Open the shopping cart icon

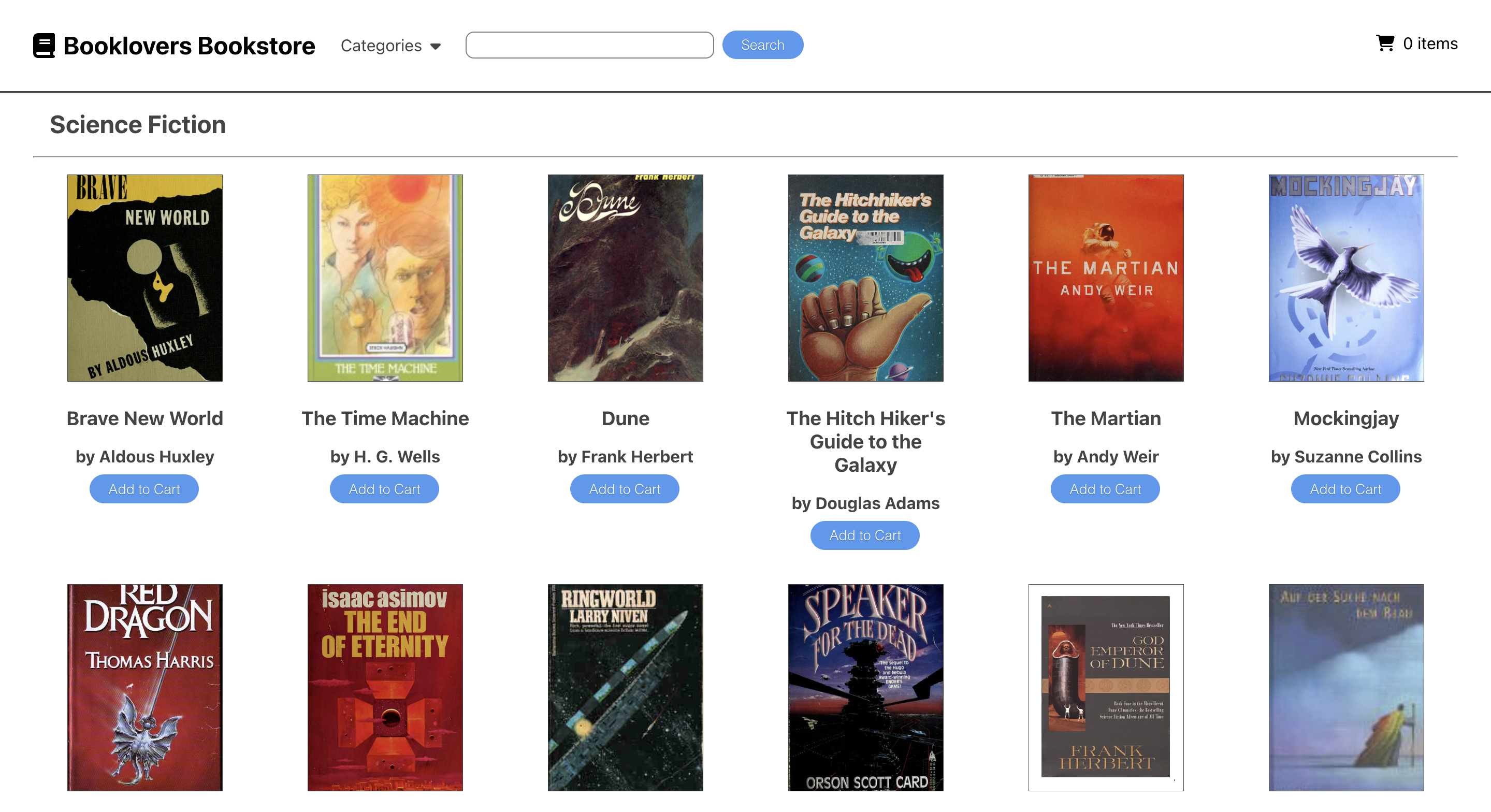coord(1385,44)
